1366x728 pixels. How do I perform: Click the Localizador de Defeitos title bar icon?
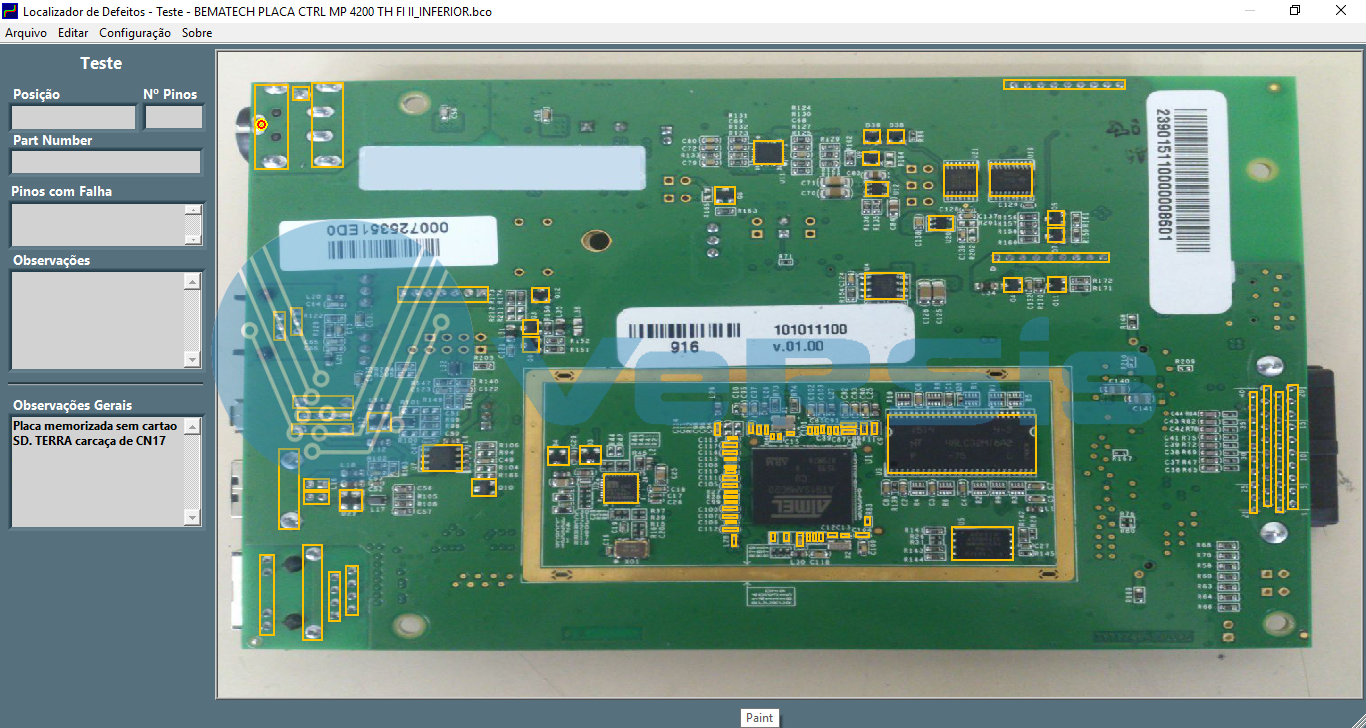pos(11,11)
